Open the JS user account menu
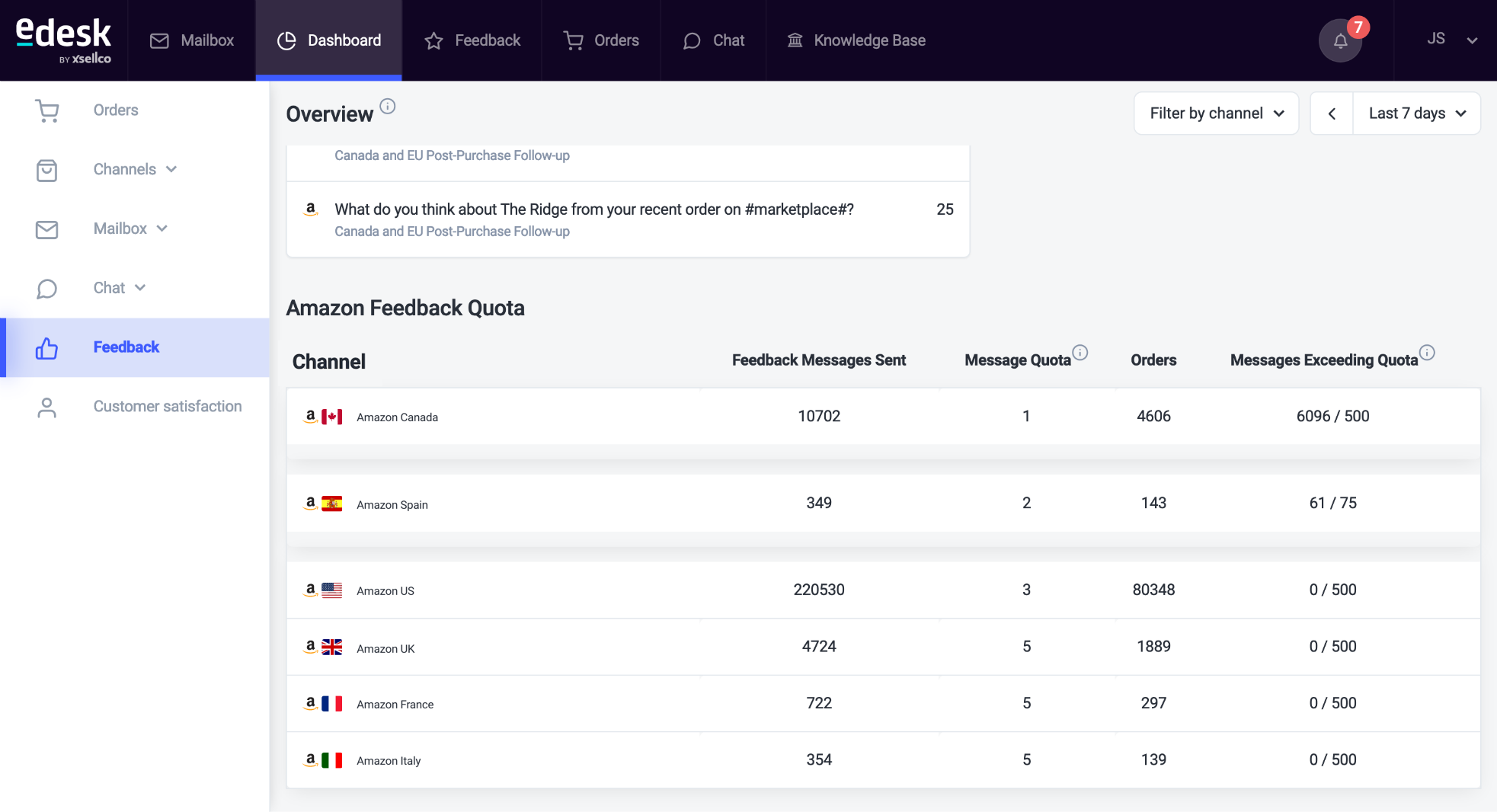This screenshot has width=1497, height=812. (x=1452, y=40)
